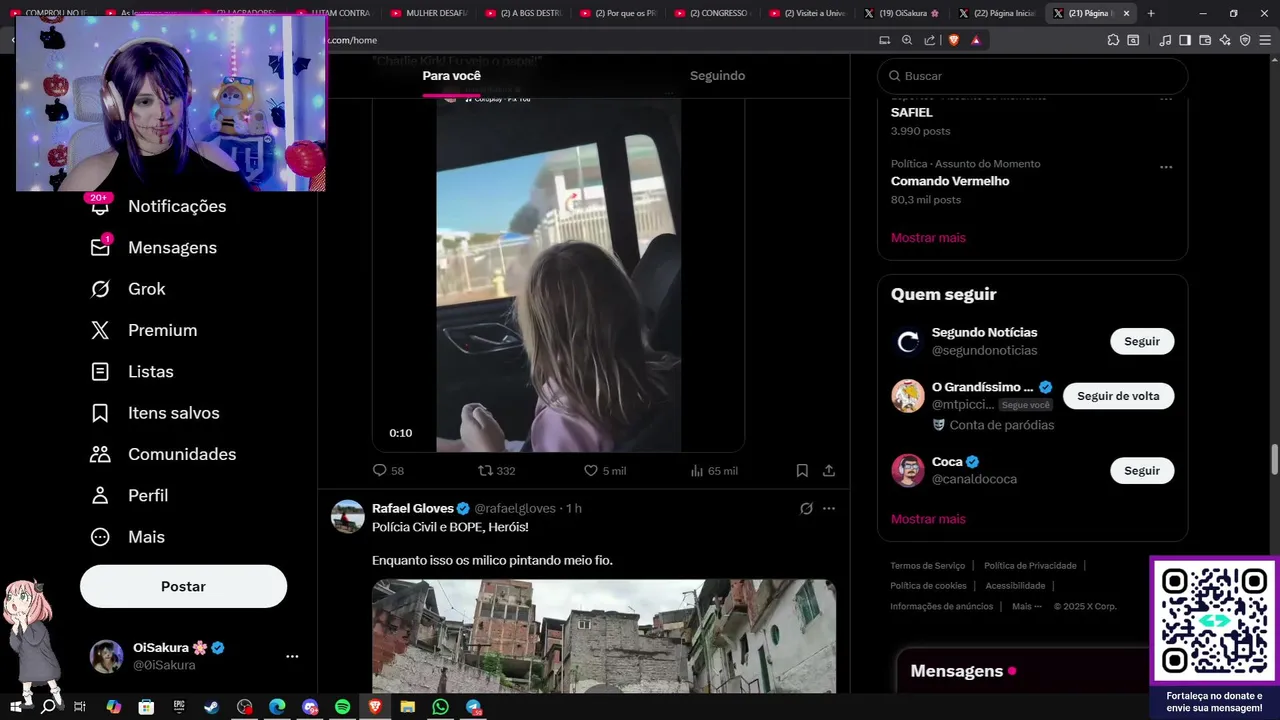Open the Perfil page
Viewport: 1280px width, 720px height.
click(x=129, y=495)
